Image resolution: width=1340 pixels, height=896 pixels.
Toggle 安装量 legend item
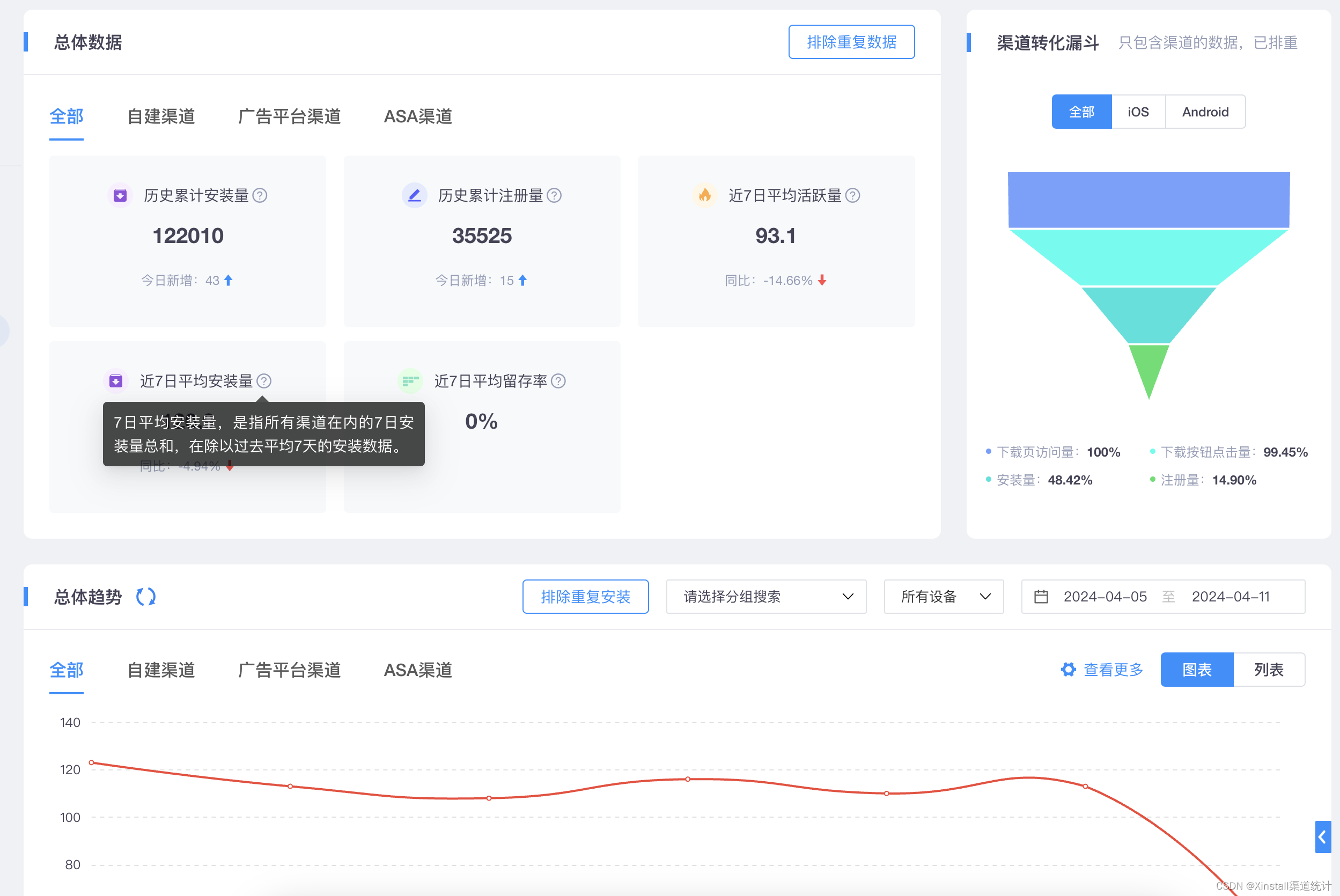1039,480
